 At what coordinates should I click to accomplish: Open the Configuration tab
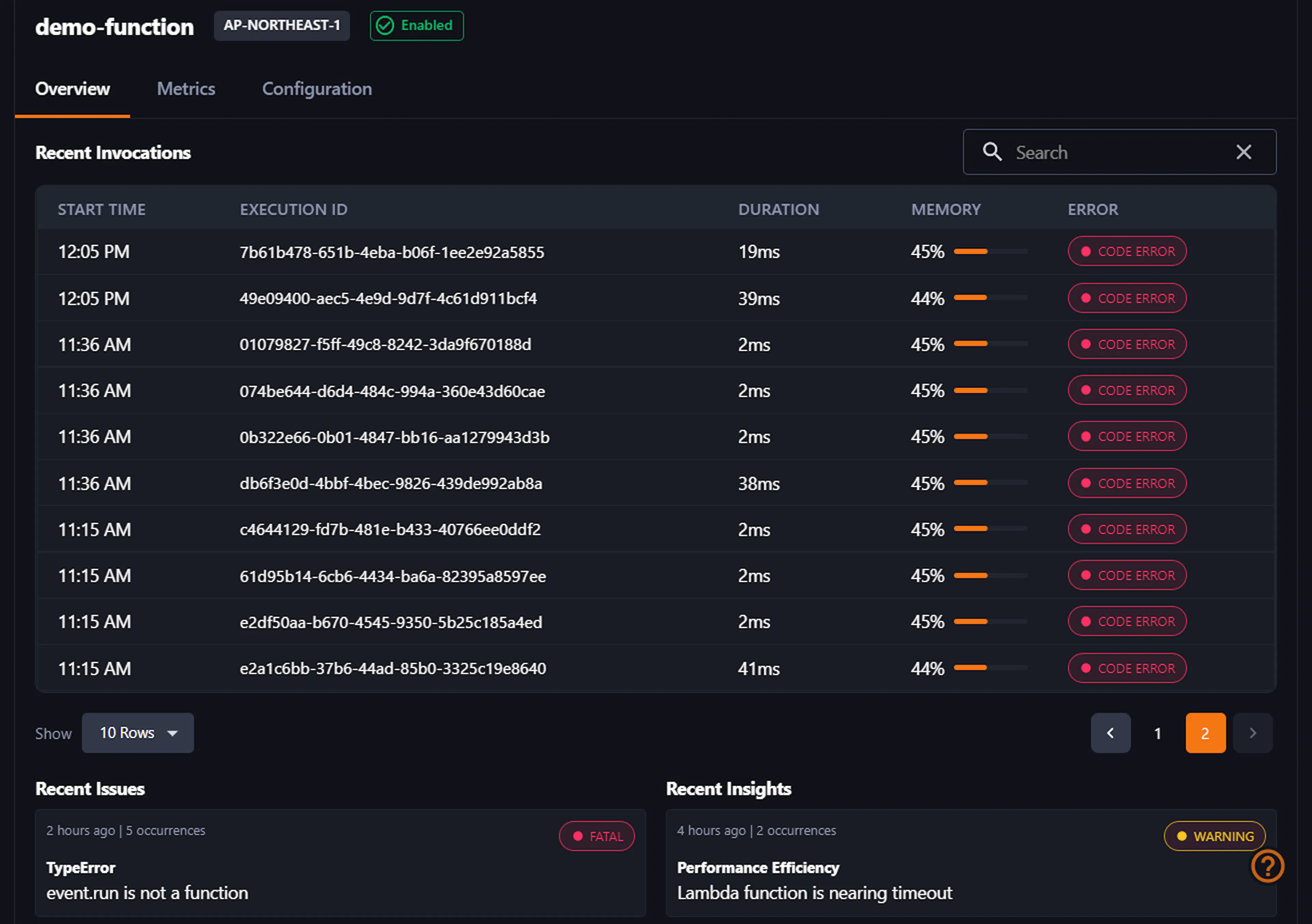click(317, 89)
